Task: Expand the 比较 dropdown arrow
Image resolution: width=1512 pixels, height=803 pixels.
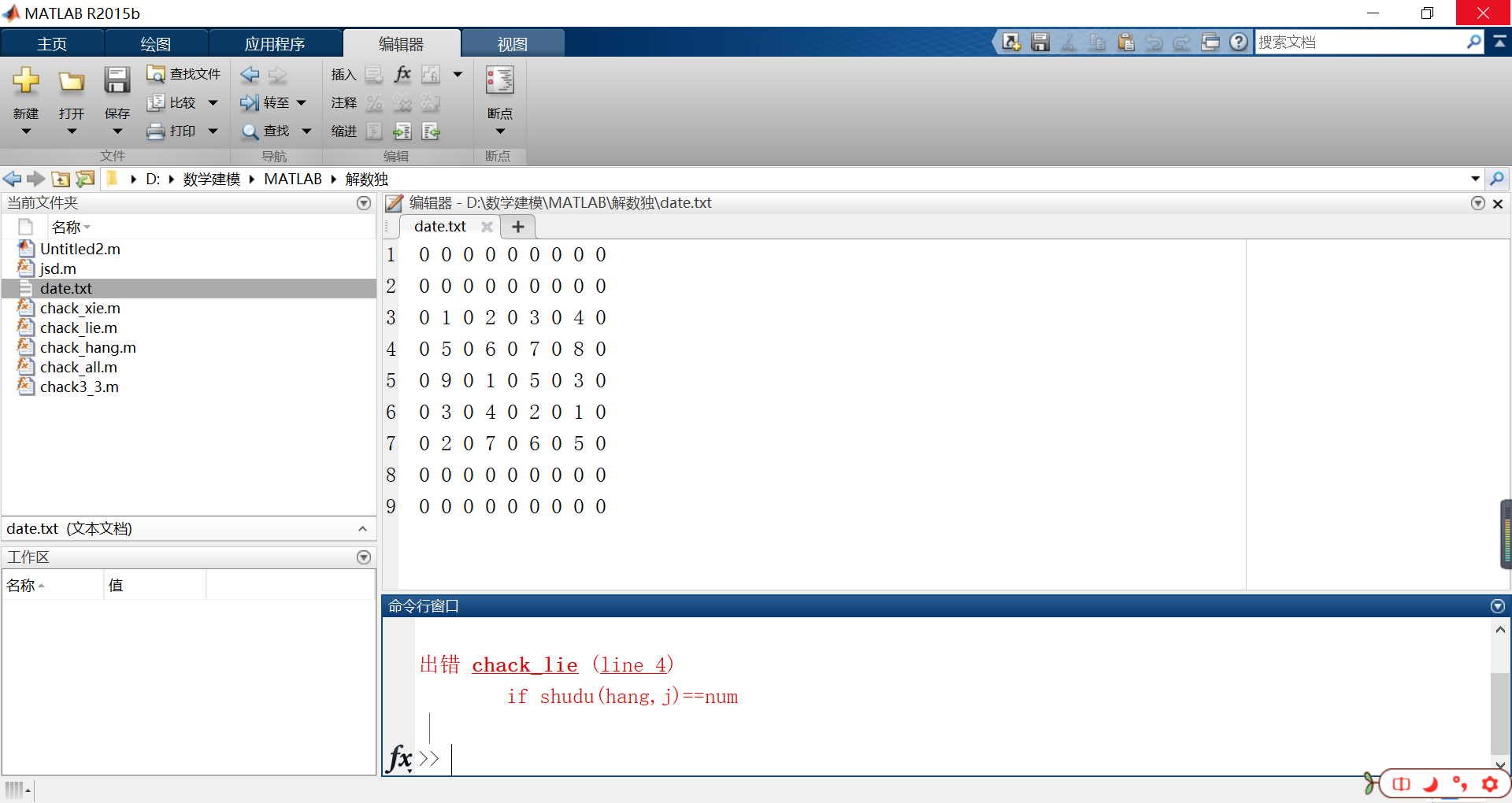Action: [213, 103]
